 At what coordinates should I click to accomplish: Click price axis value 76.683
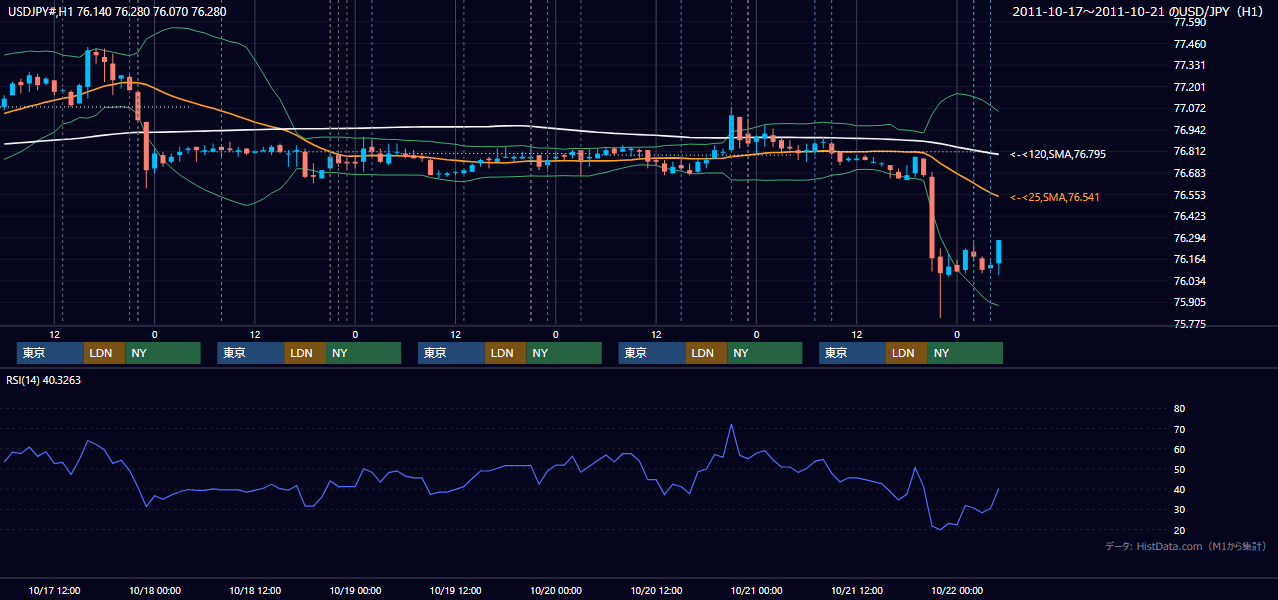click(1189, 173)
